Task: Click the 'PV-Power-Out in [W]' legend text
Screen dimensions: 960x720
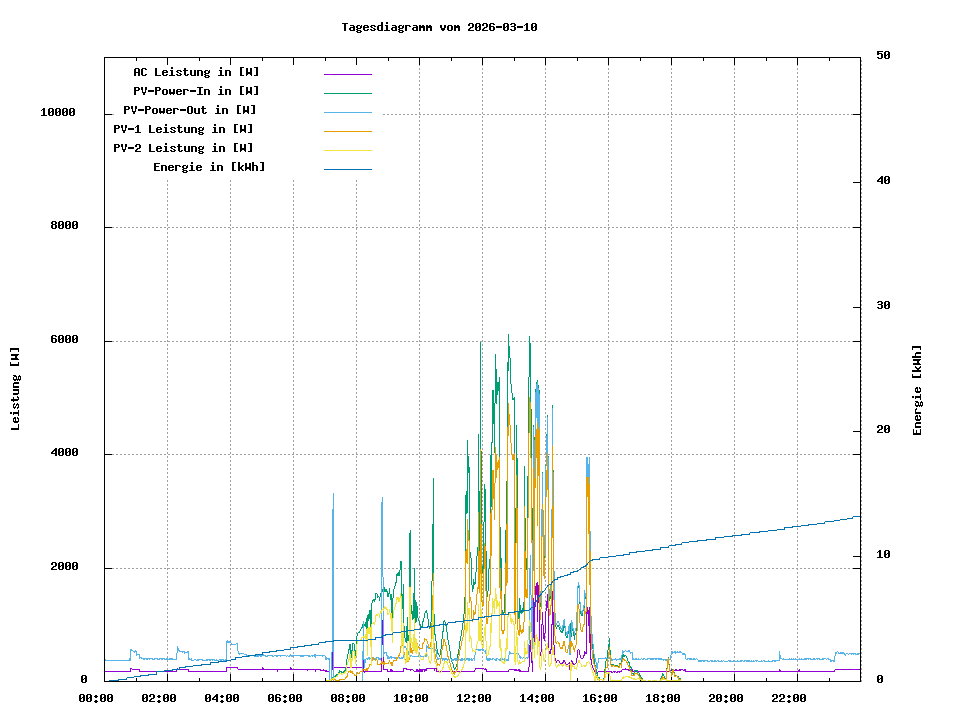Action: tap(190, 110)
